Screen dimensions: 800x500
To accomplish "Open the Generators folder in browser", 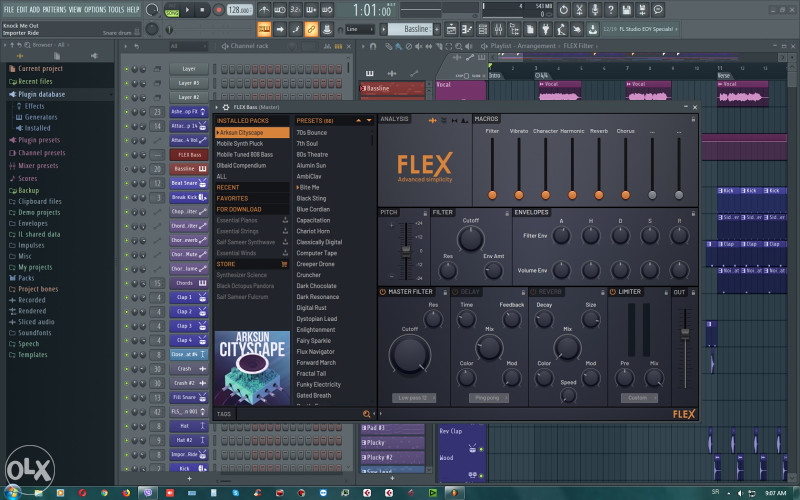I will click(x=41, y=117).
